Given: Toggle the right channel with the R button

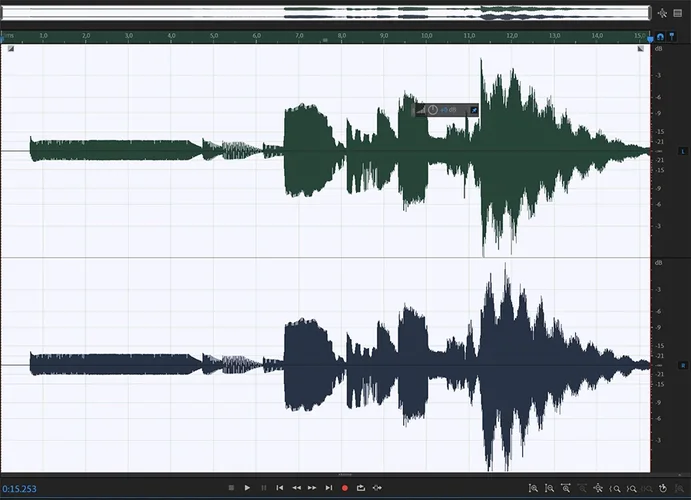Looking at the screenshot, I should (683, 365).
